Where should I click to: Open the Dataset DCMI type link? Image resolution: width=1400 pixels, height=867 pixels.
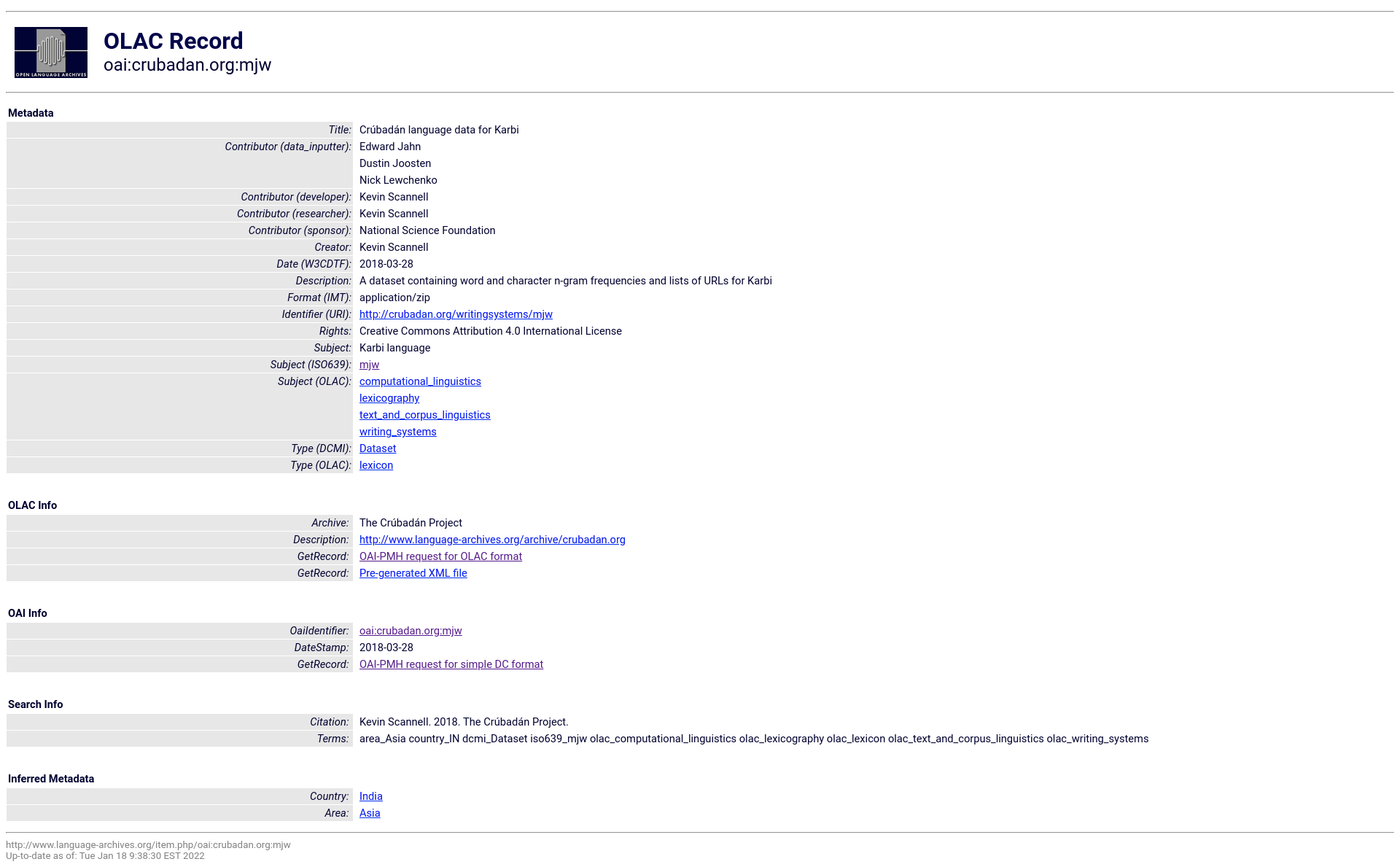pos(378,448)
